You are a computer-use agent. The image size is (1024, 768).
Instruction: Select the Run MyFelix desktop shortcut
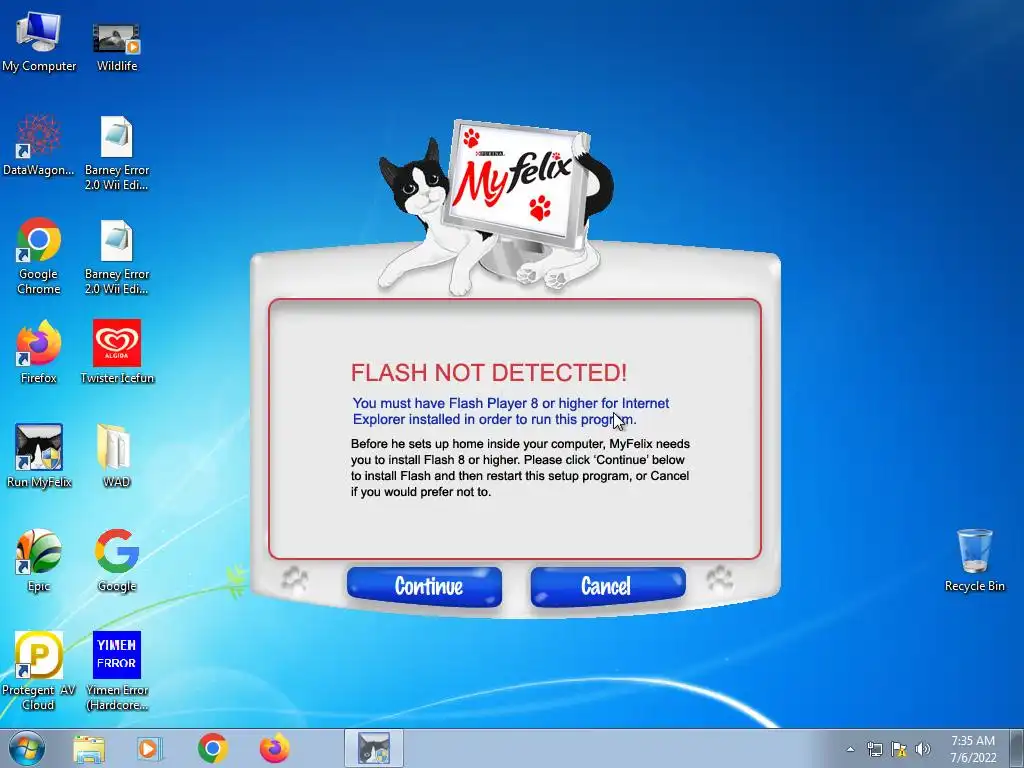coord(39,456)
